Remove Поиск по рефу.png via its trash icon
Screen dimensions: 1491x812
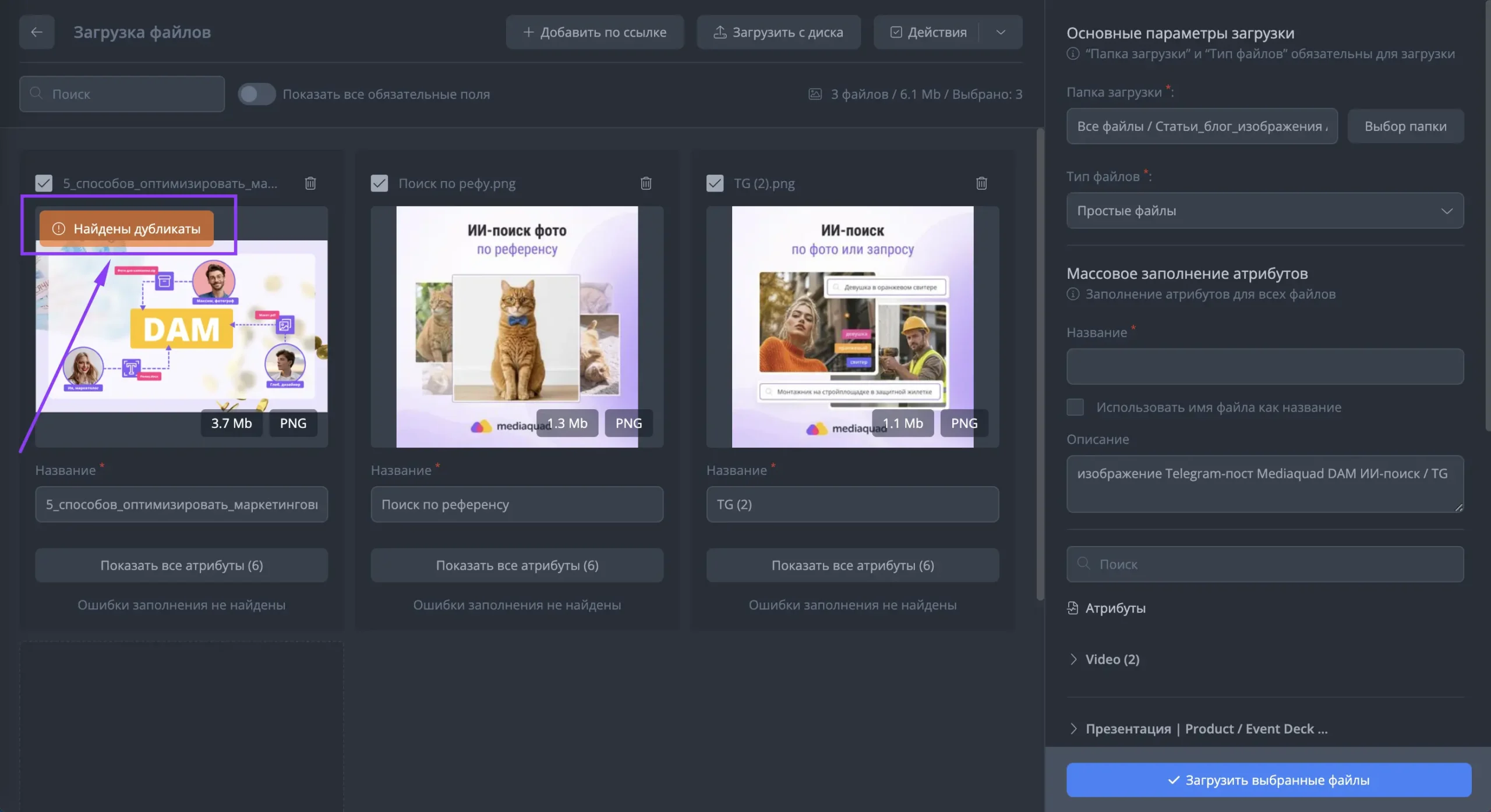point(646,183)
